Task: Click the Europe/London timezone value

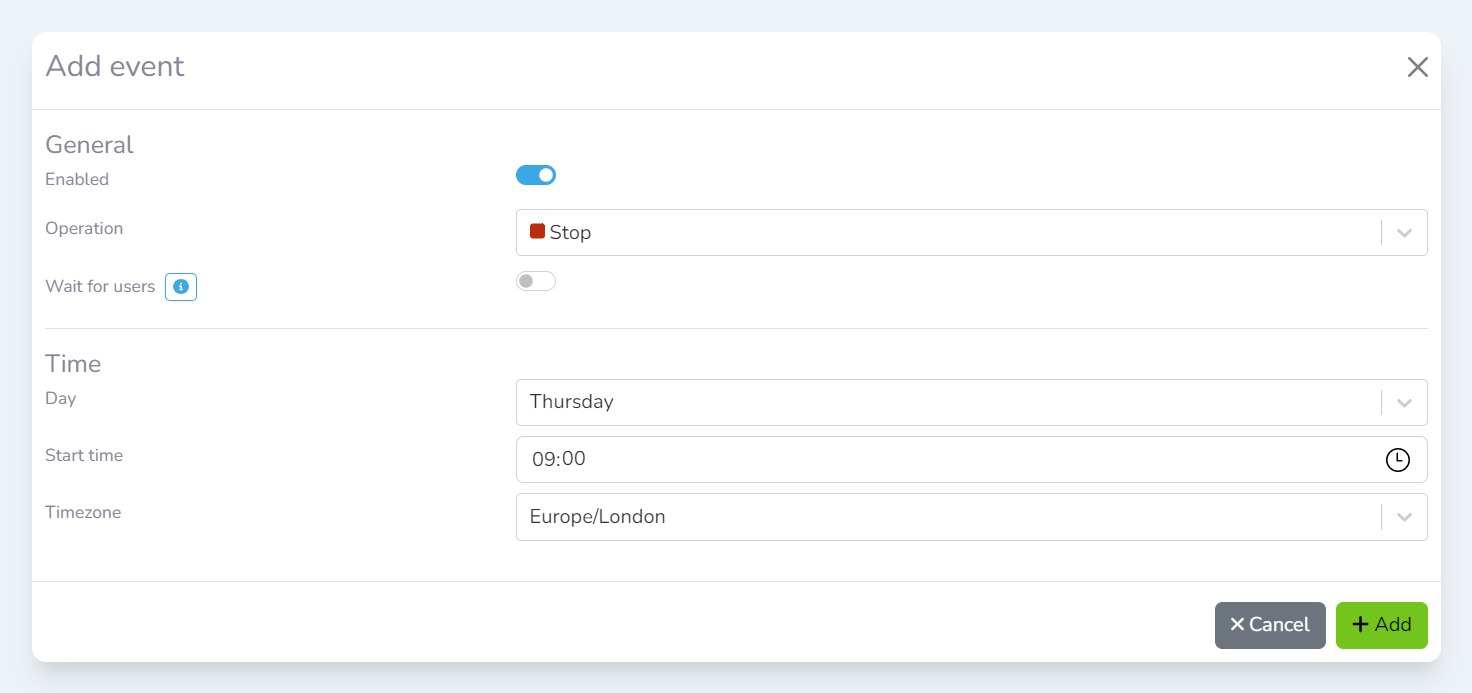Action: (x=598, y=517)
